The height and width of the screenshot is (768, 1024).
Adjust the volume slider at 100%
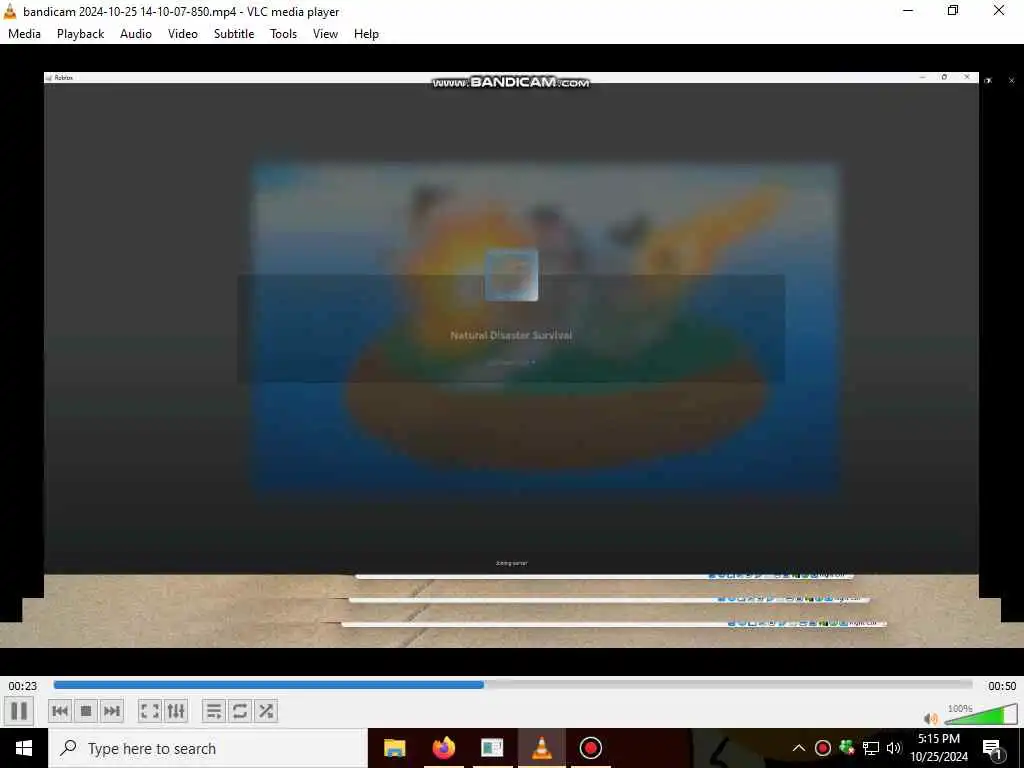pyautogui.click(x=980, y=716)
